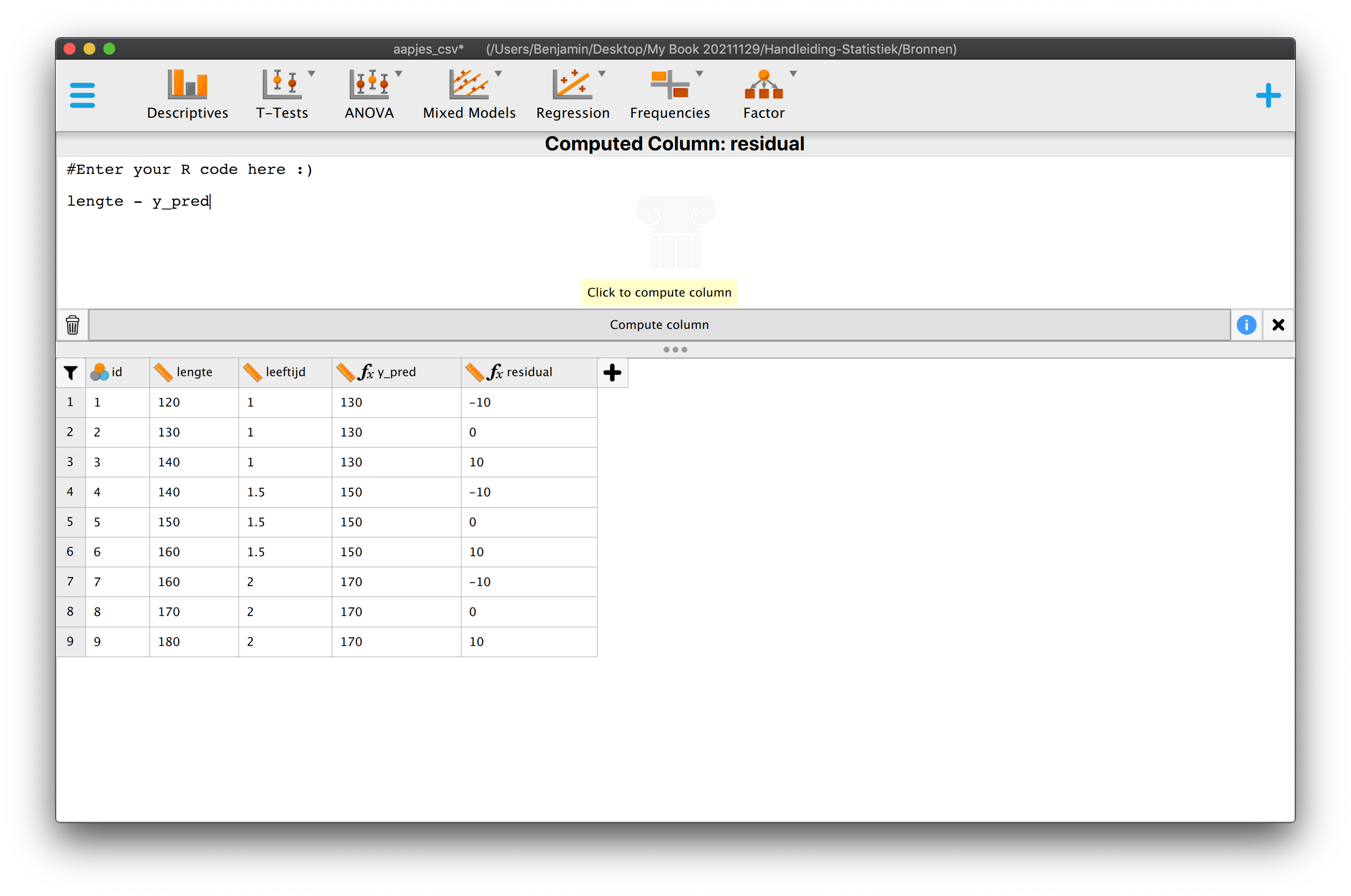Click residual cell in row 9
The width and height of the screenshot is (1351, 896).
coord(529,641)
